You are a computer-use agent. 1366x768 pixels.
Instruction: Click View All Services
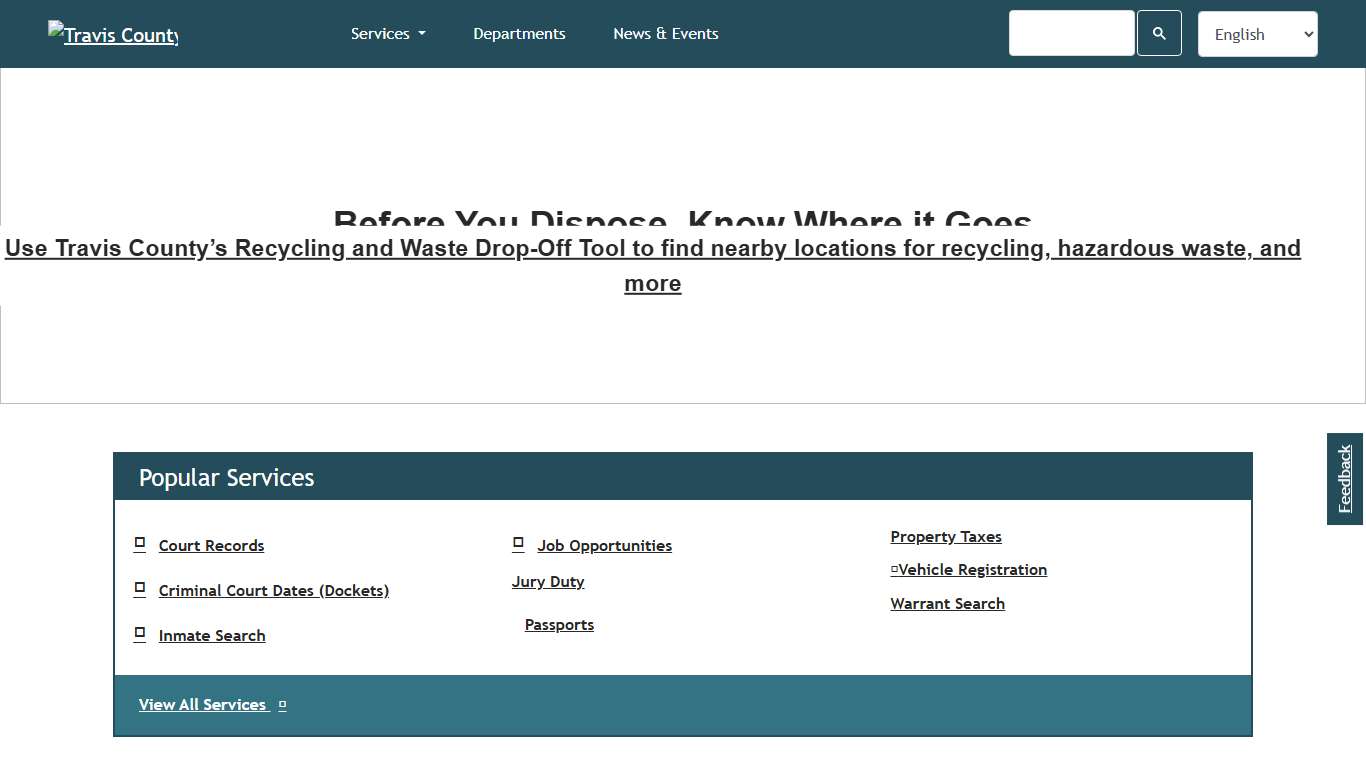pos(202,704)
